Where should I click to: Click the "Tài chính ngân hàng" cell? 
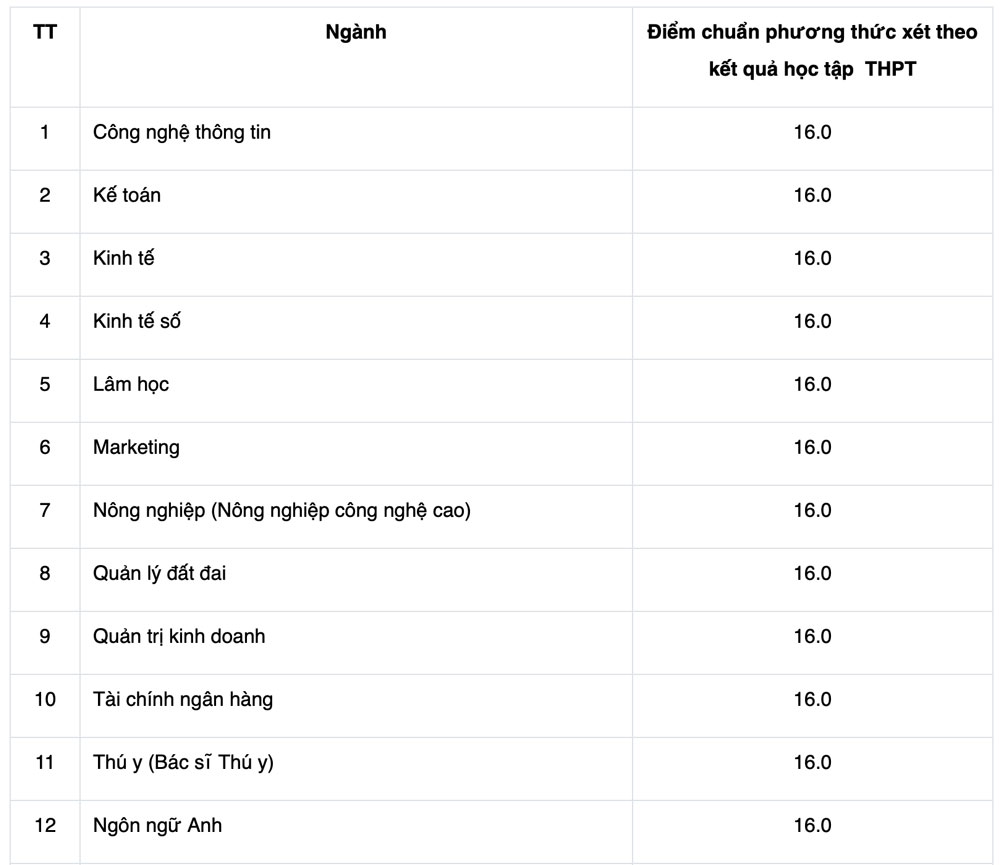(x=183, y=699)
